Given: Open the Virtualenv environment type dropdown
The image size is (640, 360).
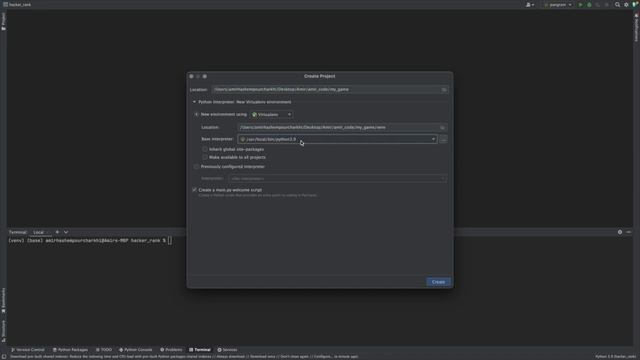Looking at the screenshot, I should pyautogui.click(x=271, y=115).
